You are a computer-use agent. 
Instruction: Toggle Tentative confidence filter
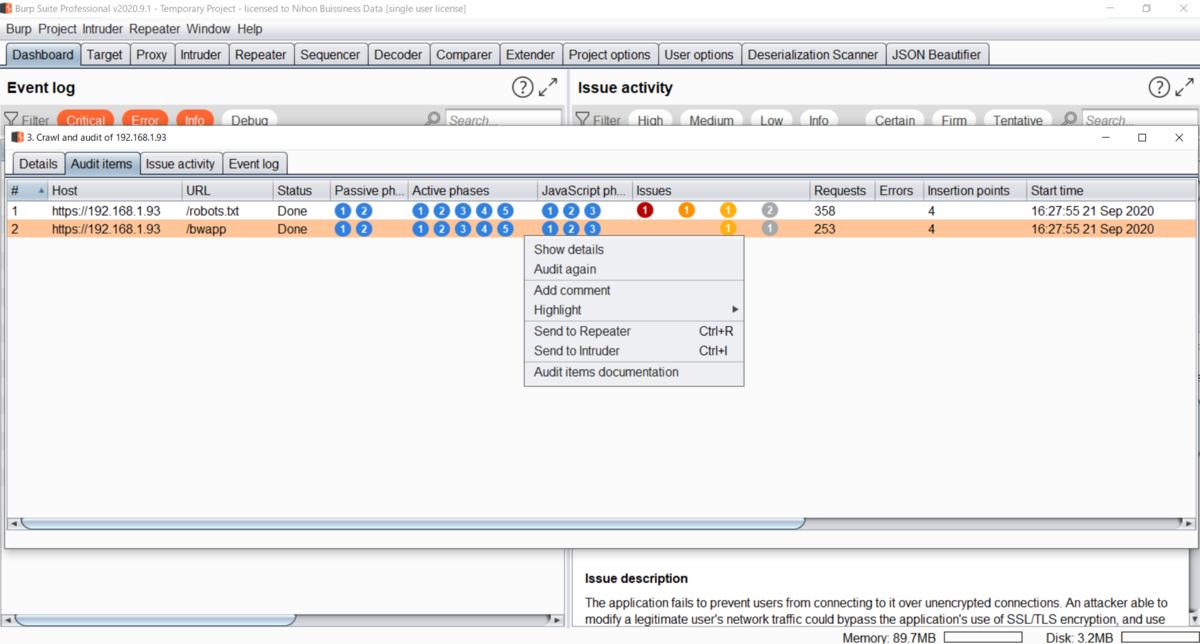tap(1018, 120)
